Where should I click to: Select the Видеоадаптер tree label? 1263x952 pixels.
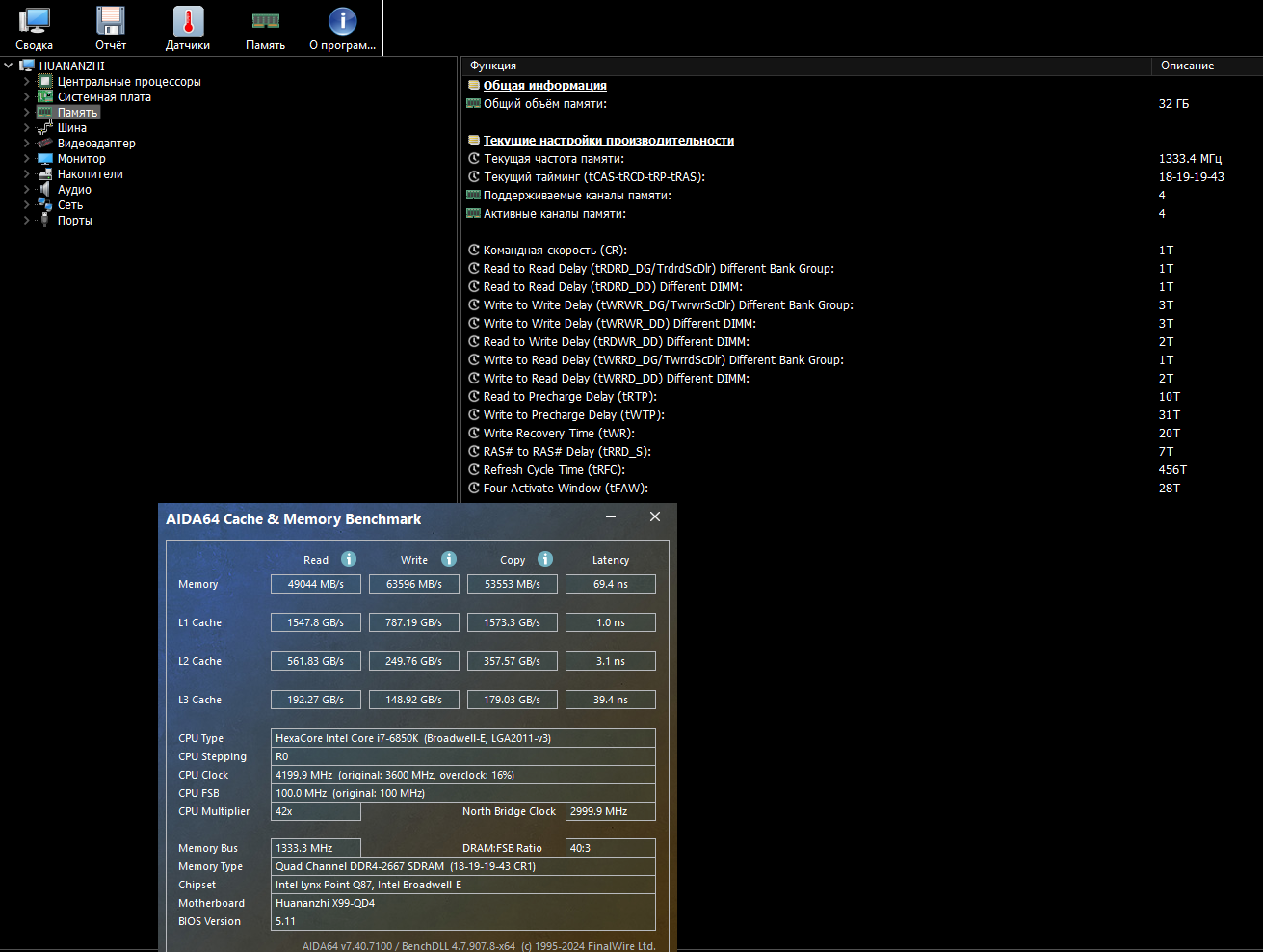96,144
